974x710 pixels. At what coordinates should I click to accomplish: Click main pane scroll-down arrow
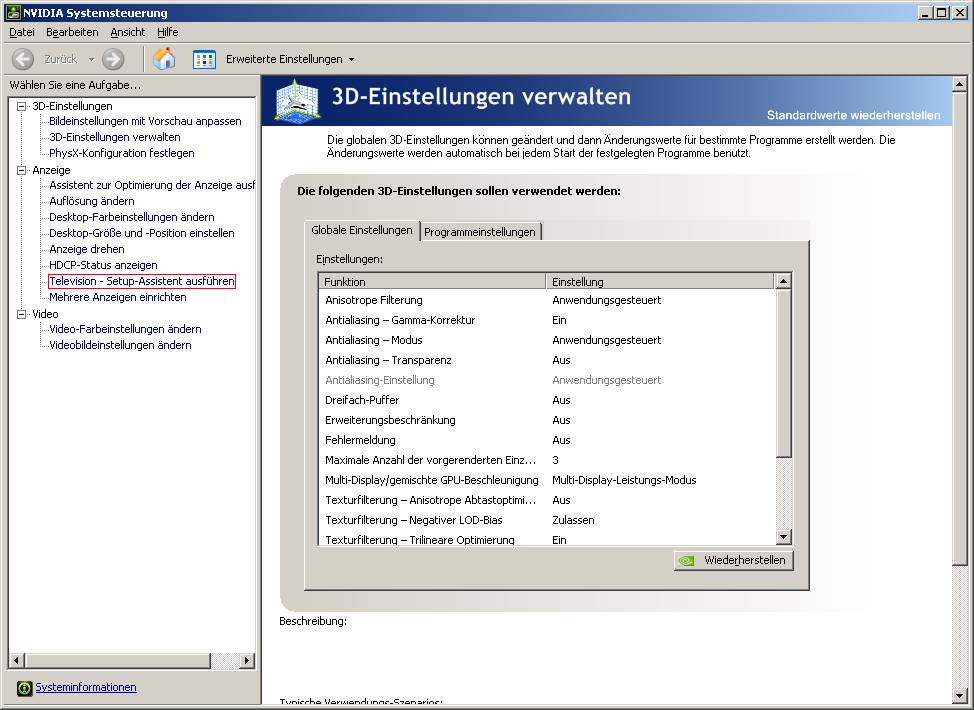coord(960,696)
